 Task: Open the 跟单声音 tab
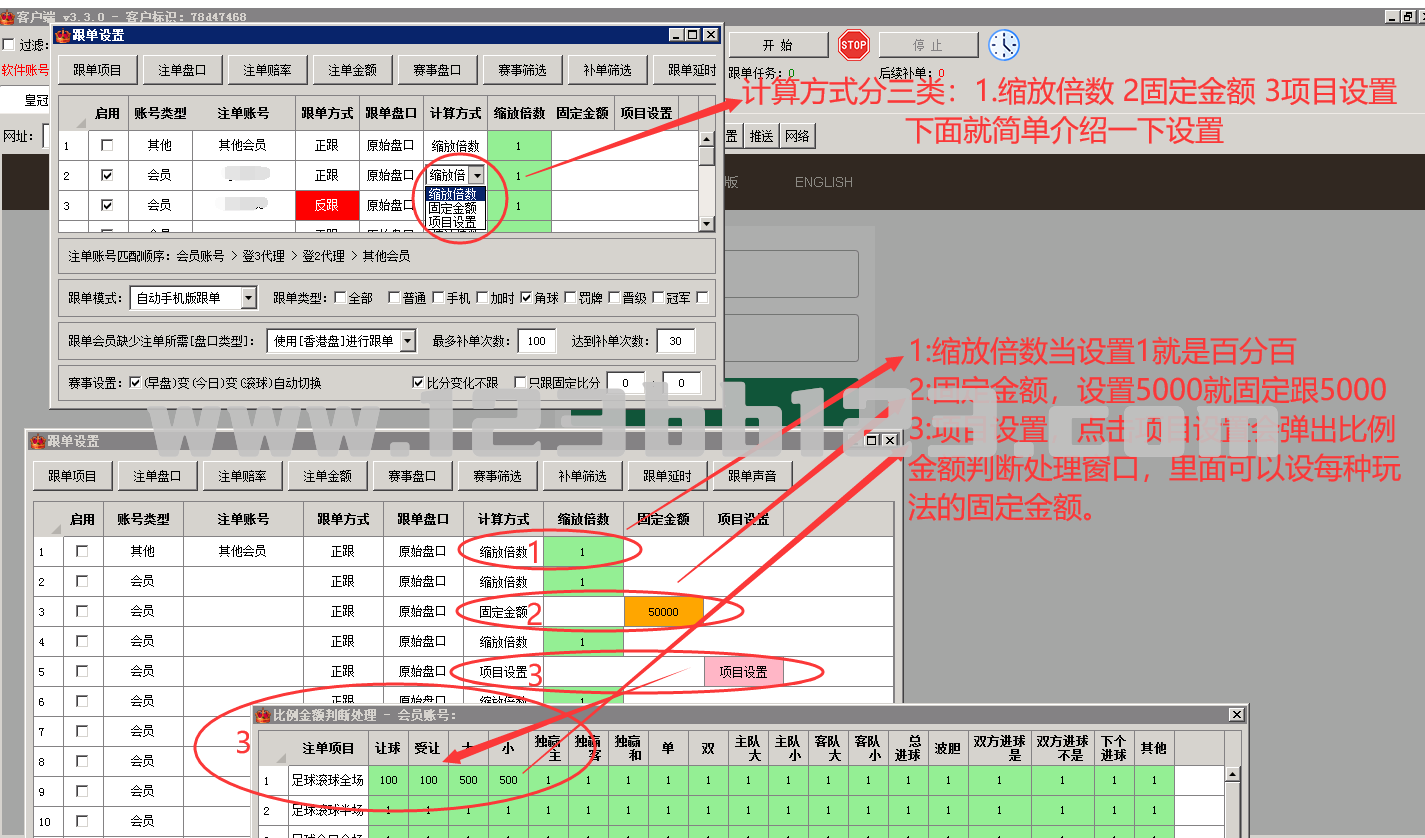752,476
